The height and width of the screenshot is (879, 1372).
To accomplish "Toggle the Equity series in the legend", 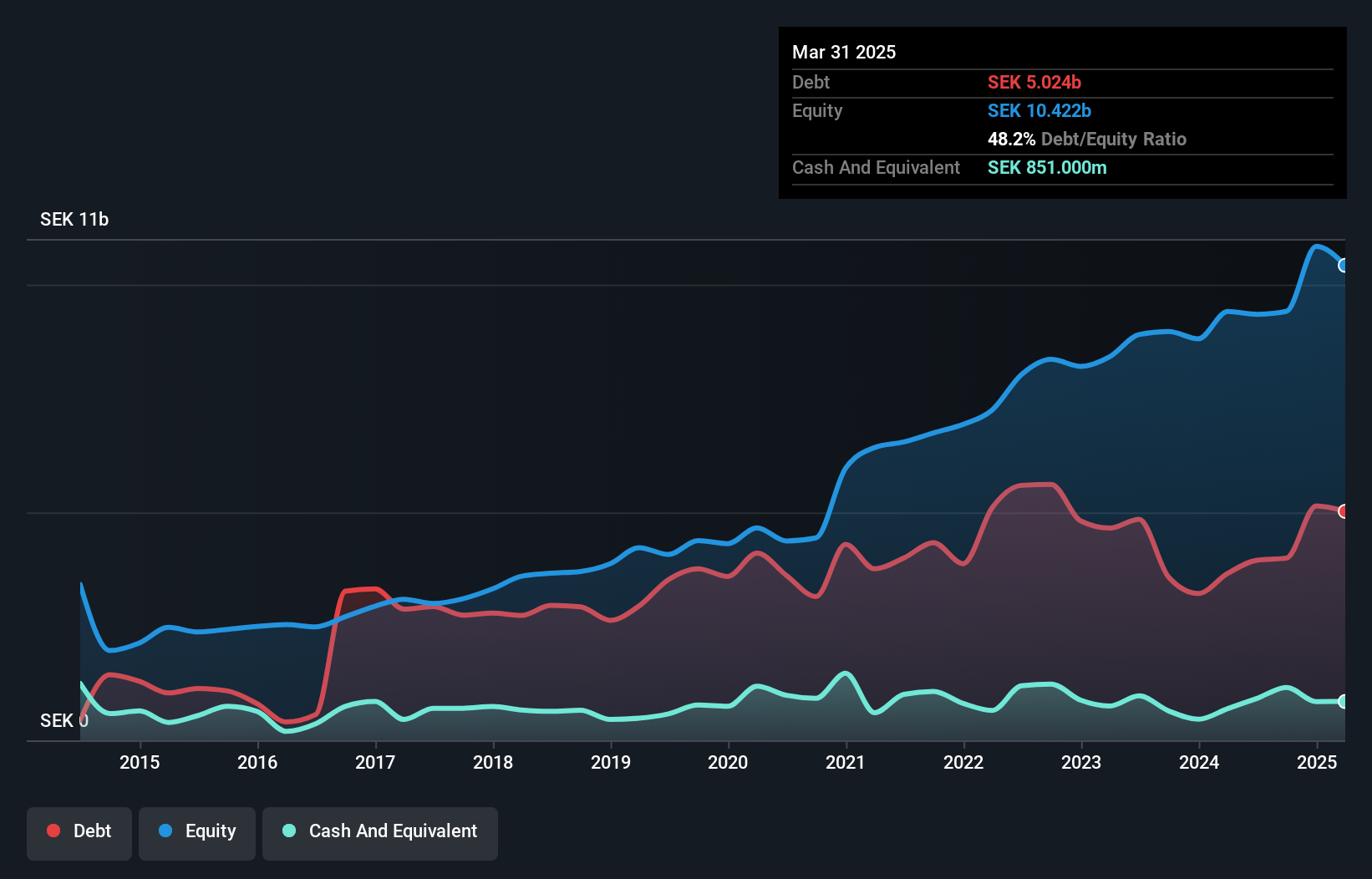I will pyautogui.click(x=197, y=831).
